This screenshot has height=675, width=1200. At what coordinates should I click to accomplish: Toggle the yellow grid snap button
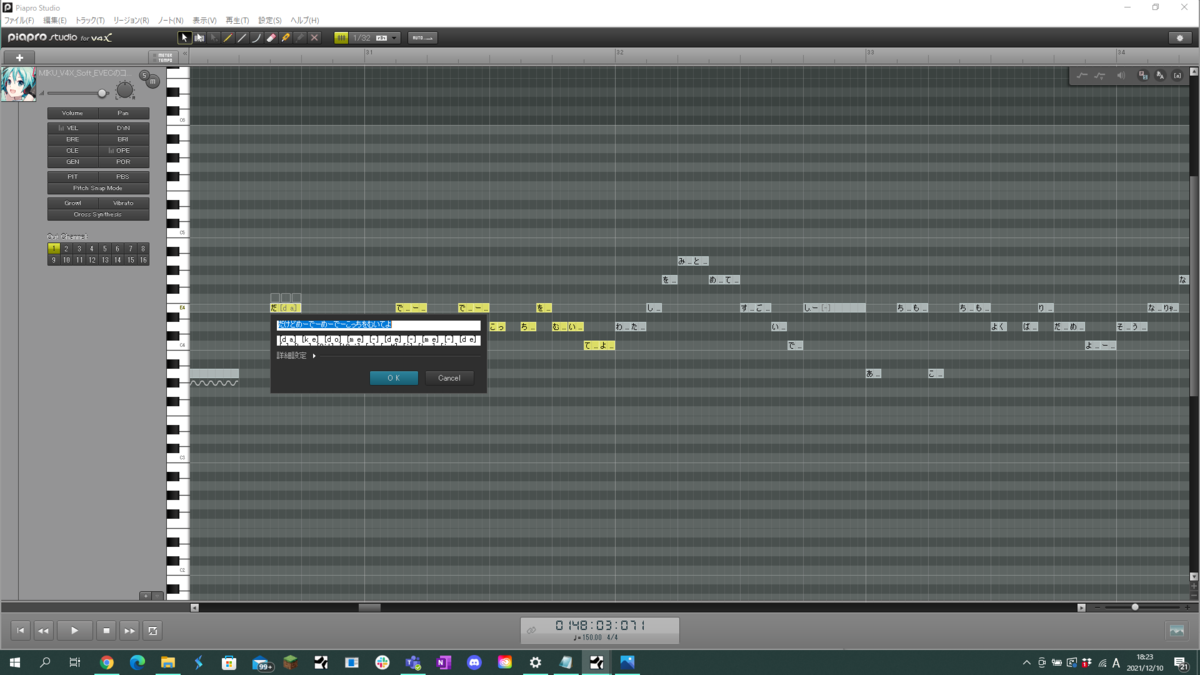click(x=341, y=38)
